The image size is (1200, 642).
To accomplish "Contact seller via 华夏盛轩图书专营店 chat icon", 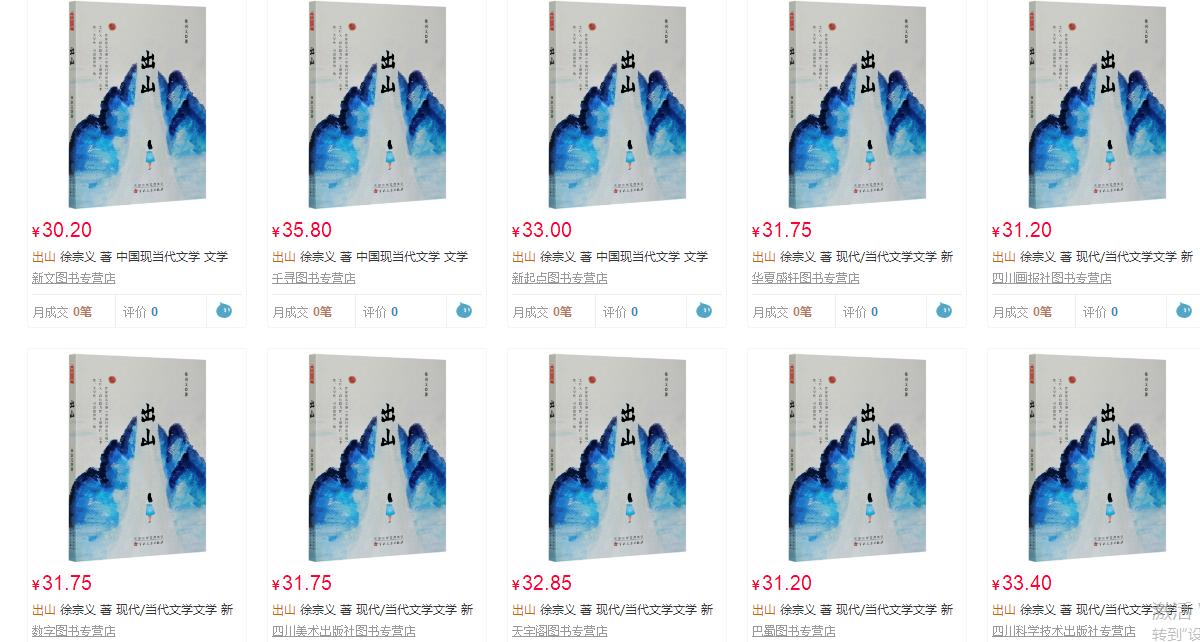I will click(x=944, y=311).
